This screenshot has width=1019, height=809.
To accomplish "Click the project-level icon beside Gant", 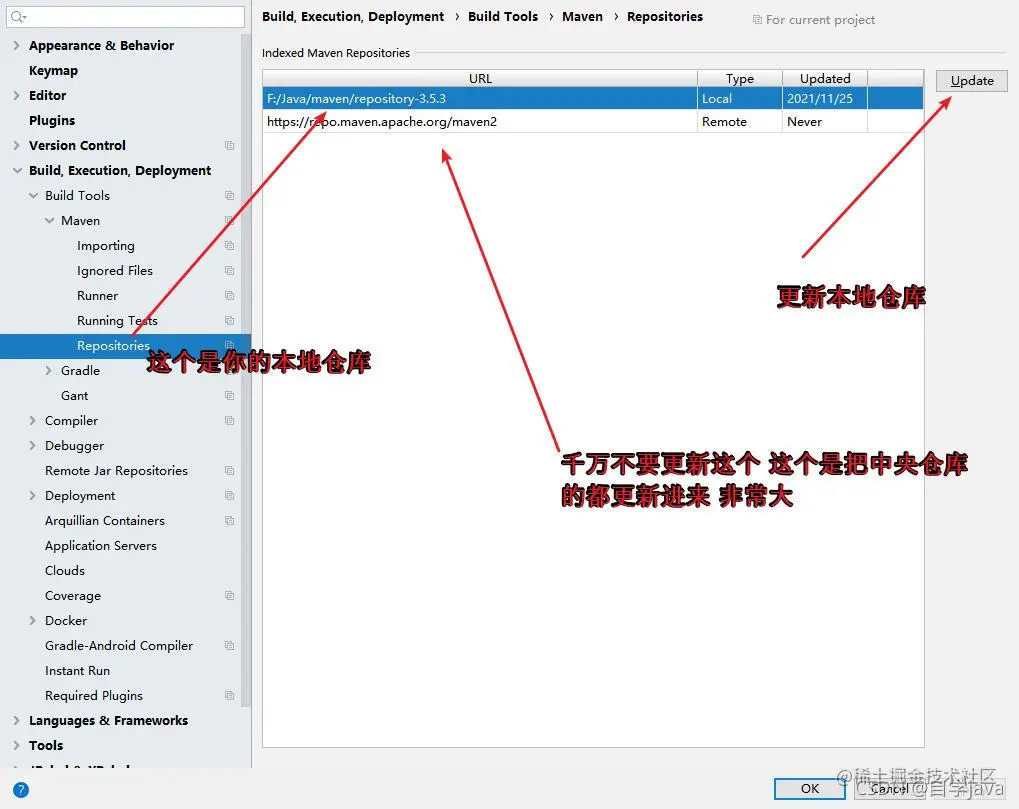I will pyautogui.click(x=229, y=396).
